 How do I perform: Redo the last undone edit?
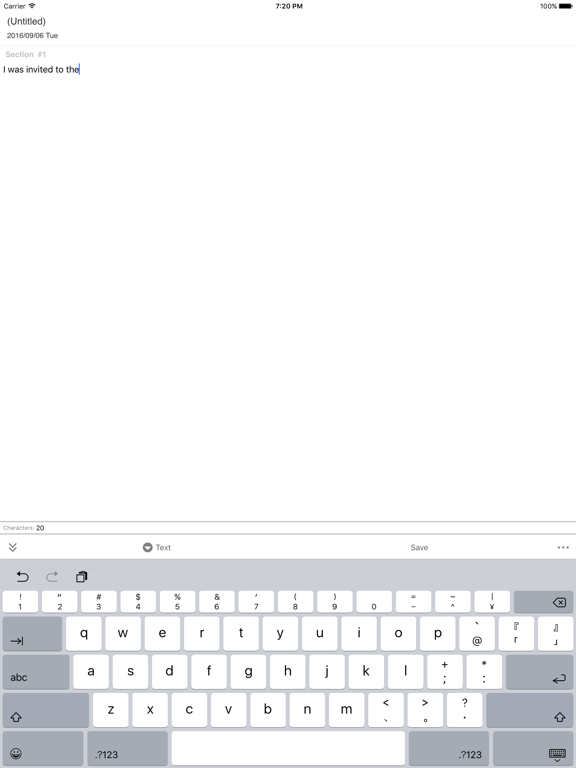pos(52,576)
